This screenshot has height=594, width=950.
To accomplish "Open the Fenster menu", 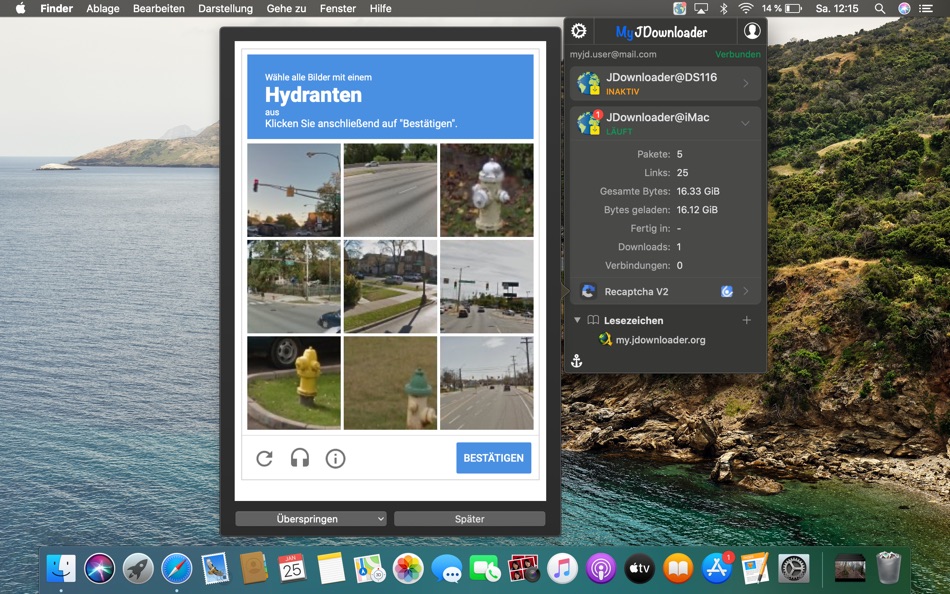I will click(337, 8).
